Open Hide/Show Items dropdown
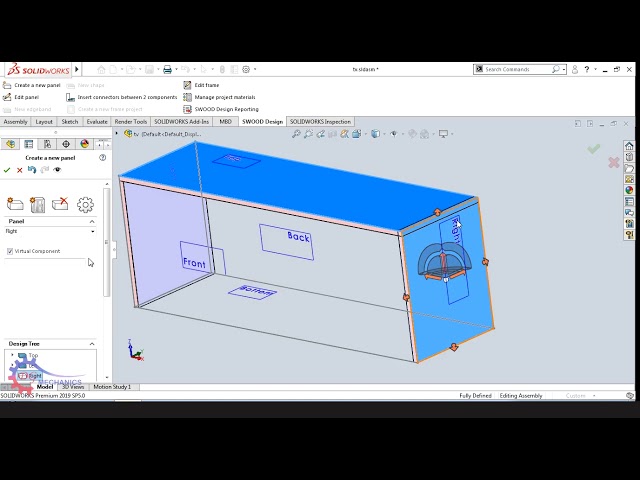640x480 pixels. pos(394,134)
